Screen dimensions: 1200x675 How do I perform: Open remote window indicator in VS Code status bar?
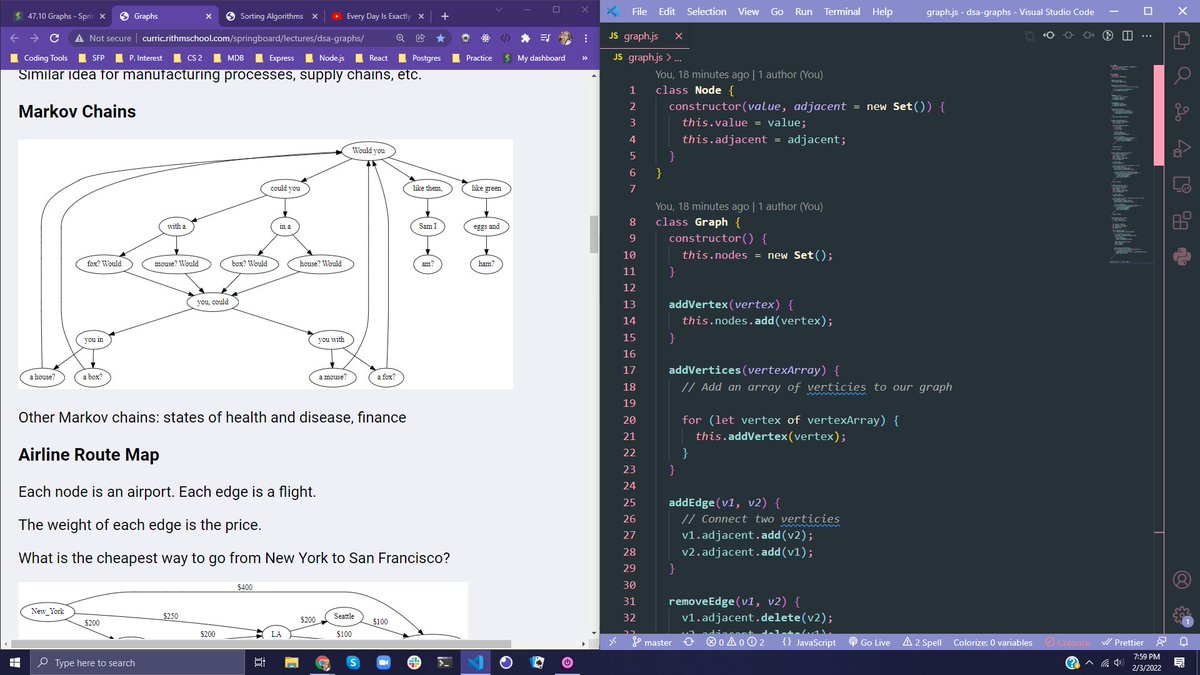click(612, 642)
